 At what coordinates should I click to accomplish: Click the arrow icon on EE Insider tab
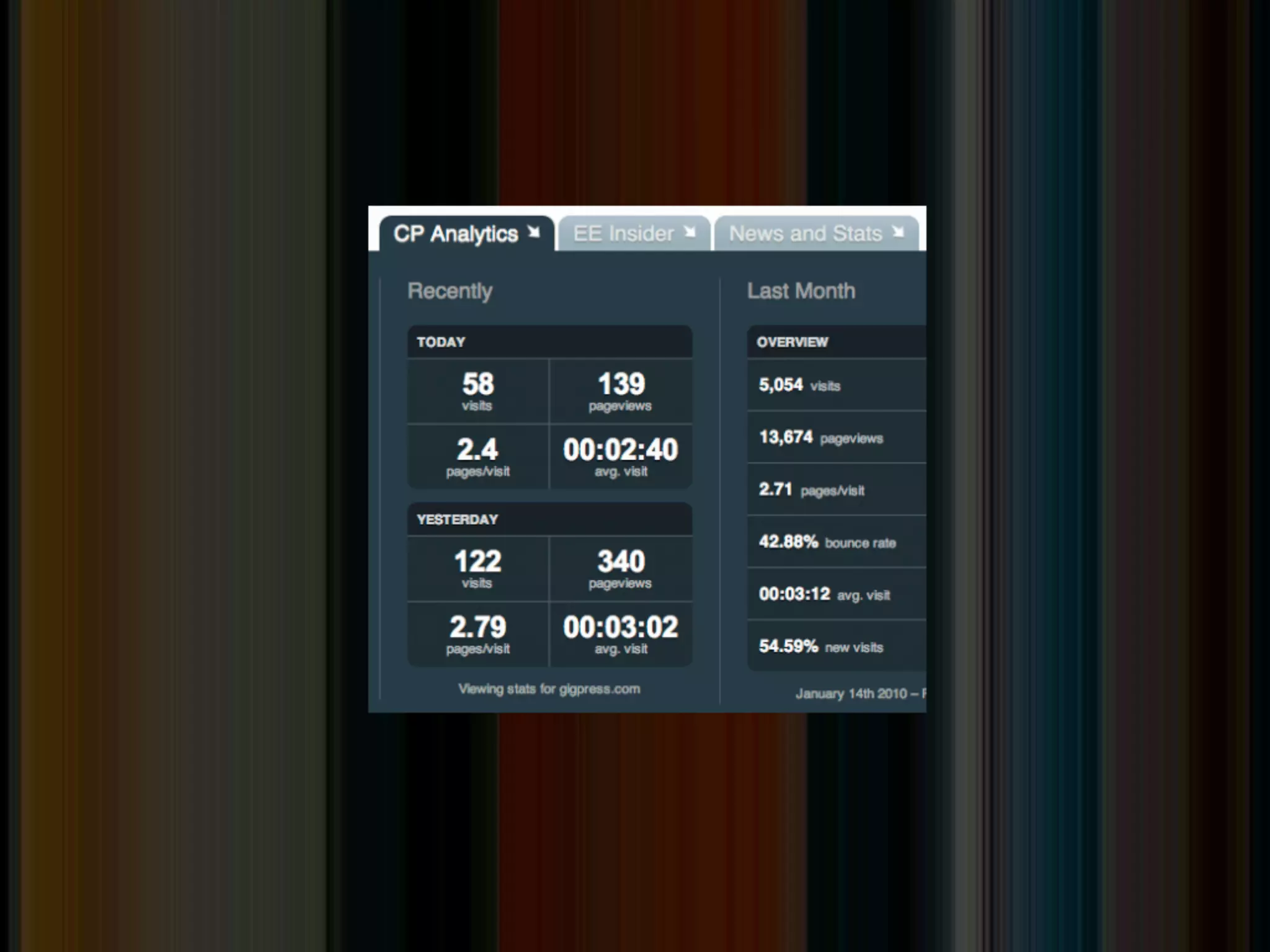[x=690, y=232]
